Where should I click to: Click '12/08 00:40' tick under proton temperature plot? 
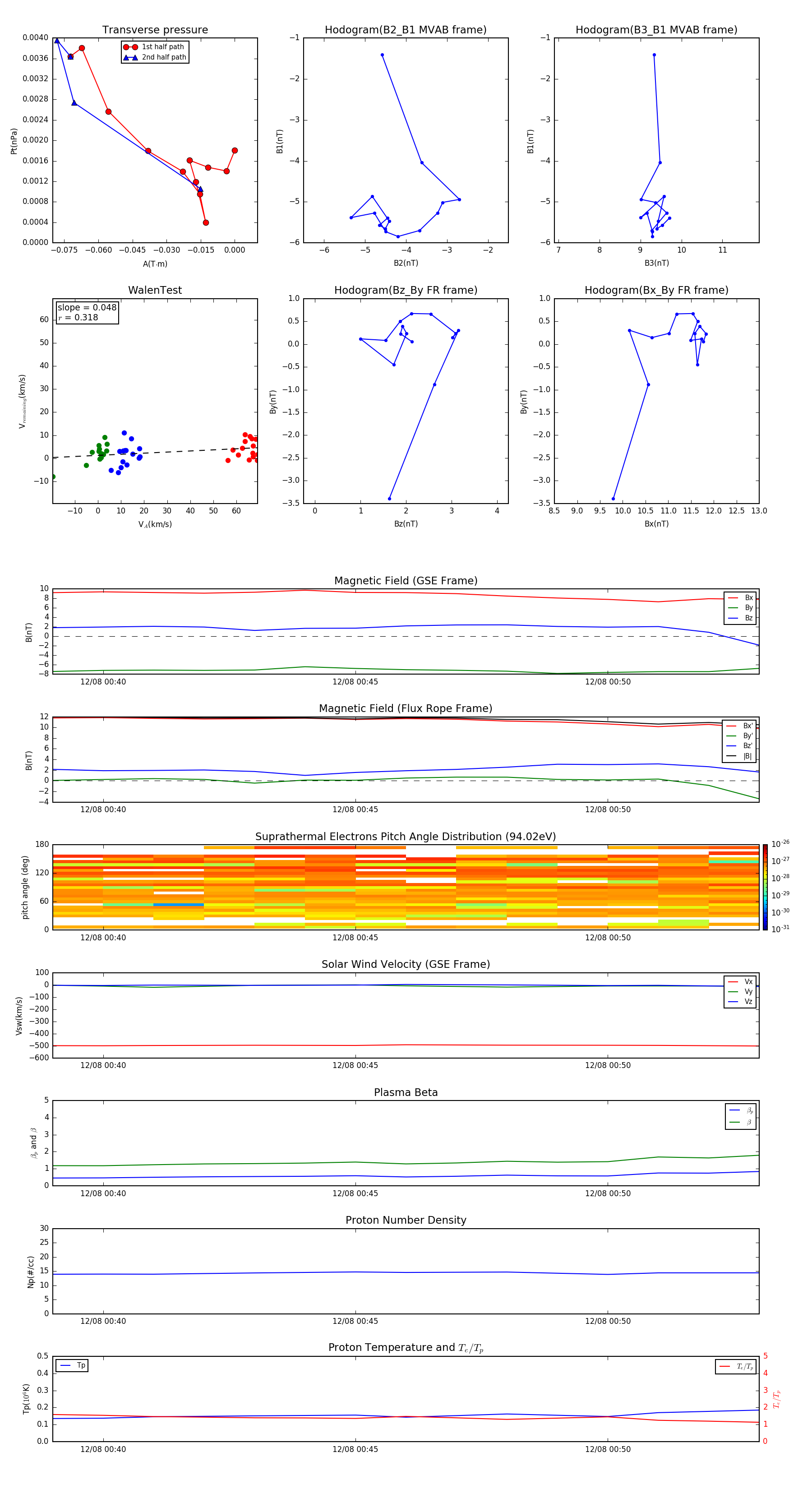(103, 1449)
